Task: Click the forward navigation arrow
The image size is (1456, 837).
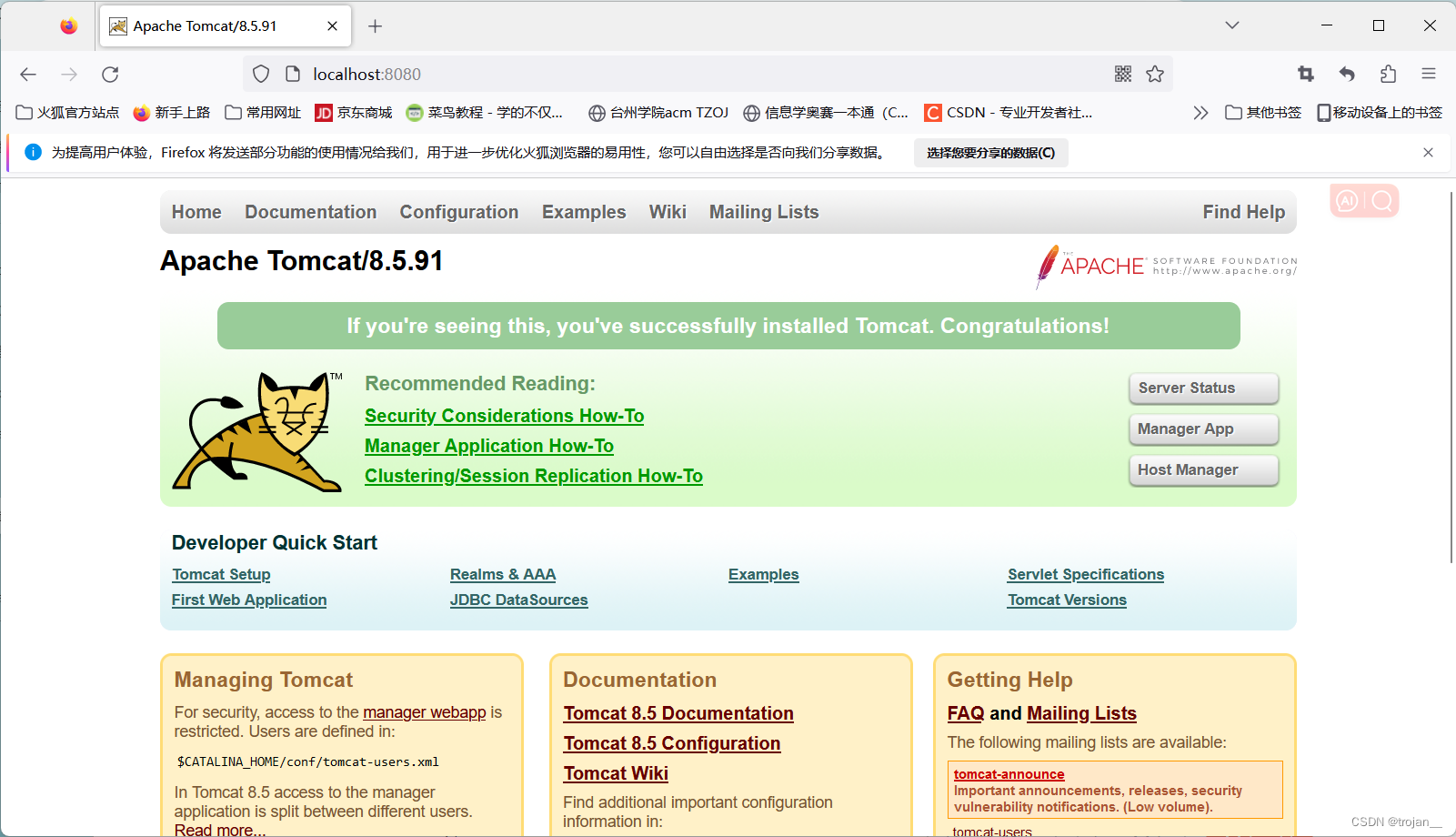Action: (x=69, y=75)
